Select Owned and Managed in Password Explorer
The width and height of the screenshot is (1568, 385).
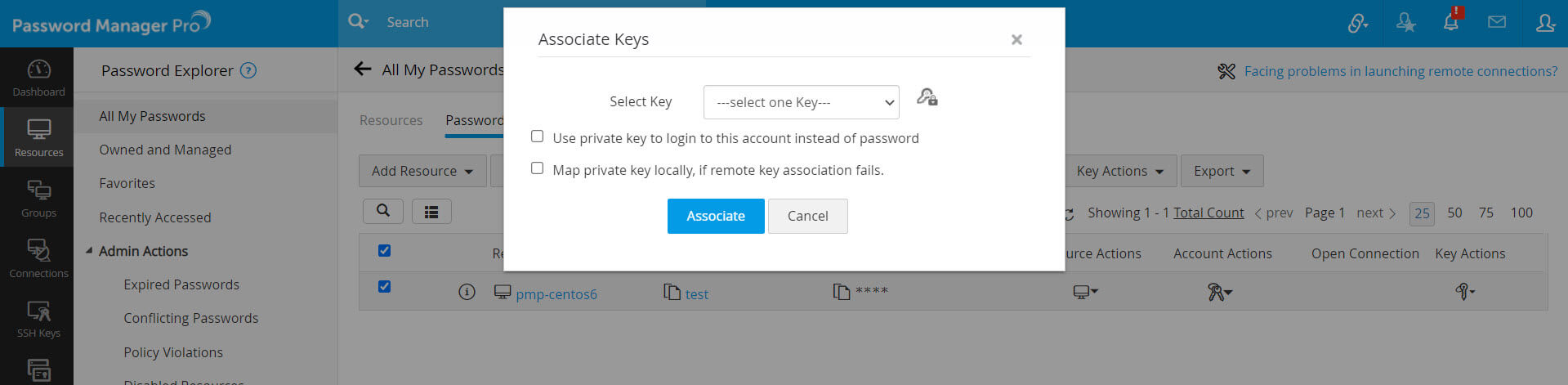point(165,150)
